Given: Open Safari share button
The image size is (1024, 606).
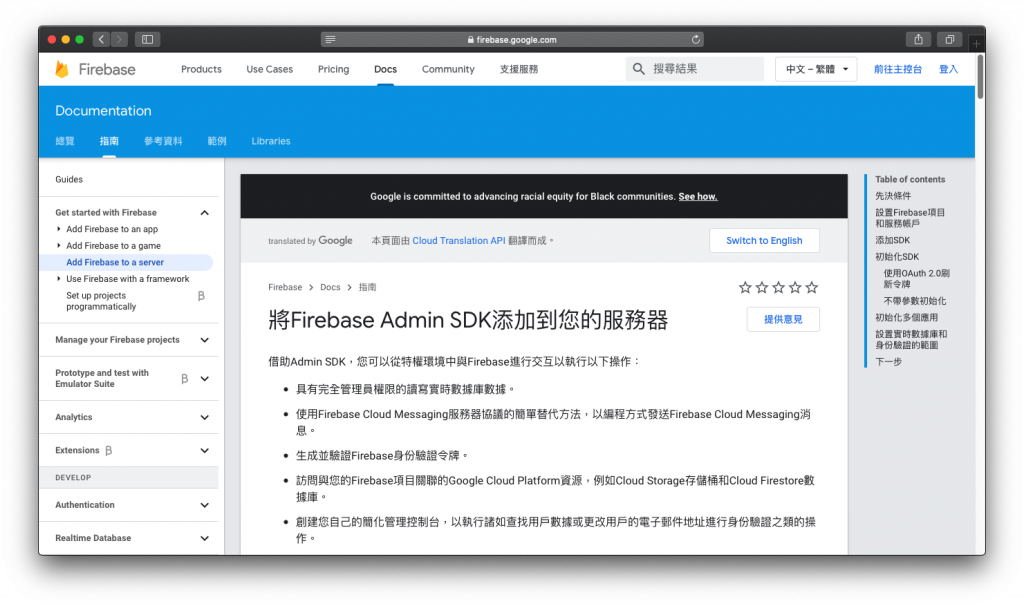Looking at the screenshot, I should point(918,39).
